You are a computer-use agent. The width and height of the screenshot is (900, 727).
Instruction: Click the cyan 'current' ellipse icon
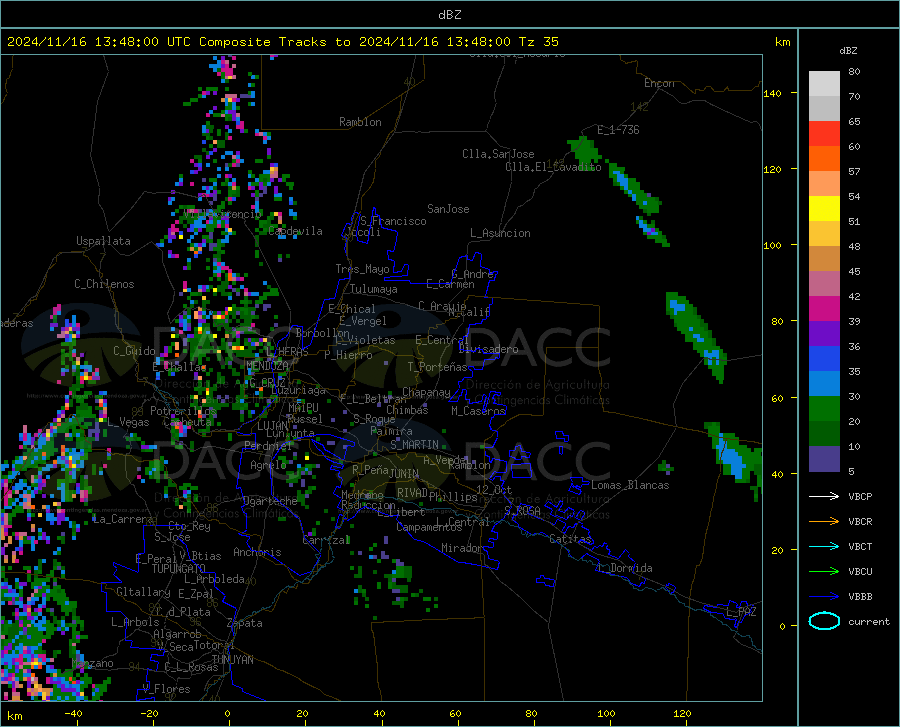point(824,621)
